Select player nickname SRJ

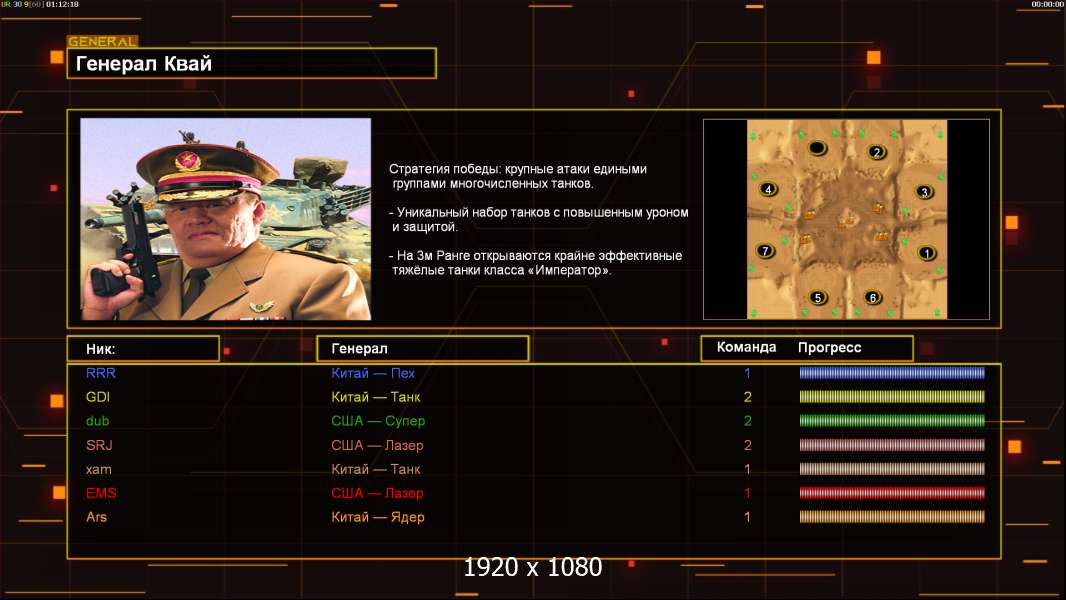[99, 445]
